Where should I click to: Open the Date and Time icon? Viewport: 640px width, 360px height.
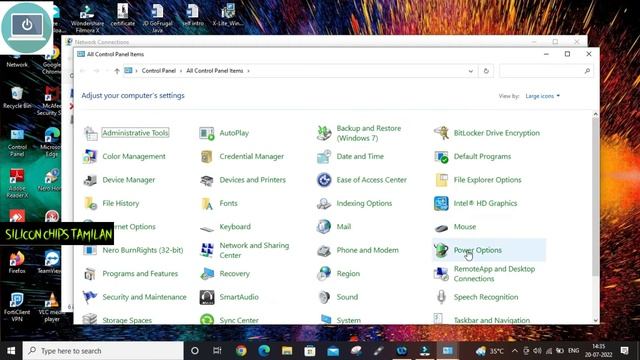[324, 156]
